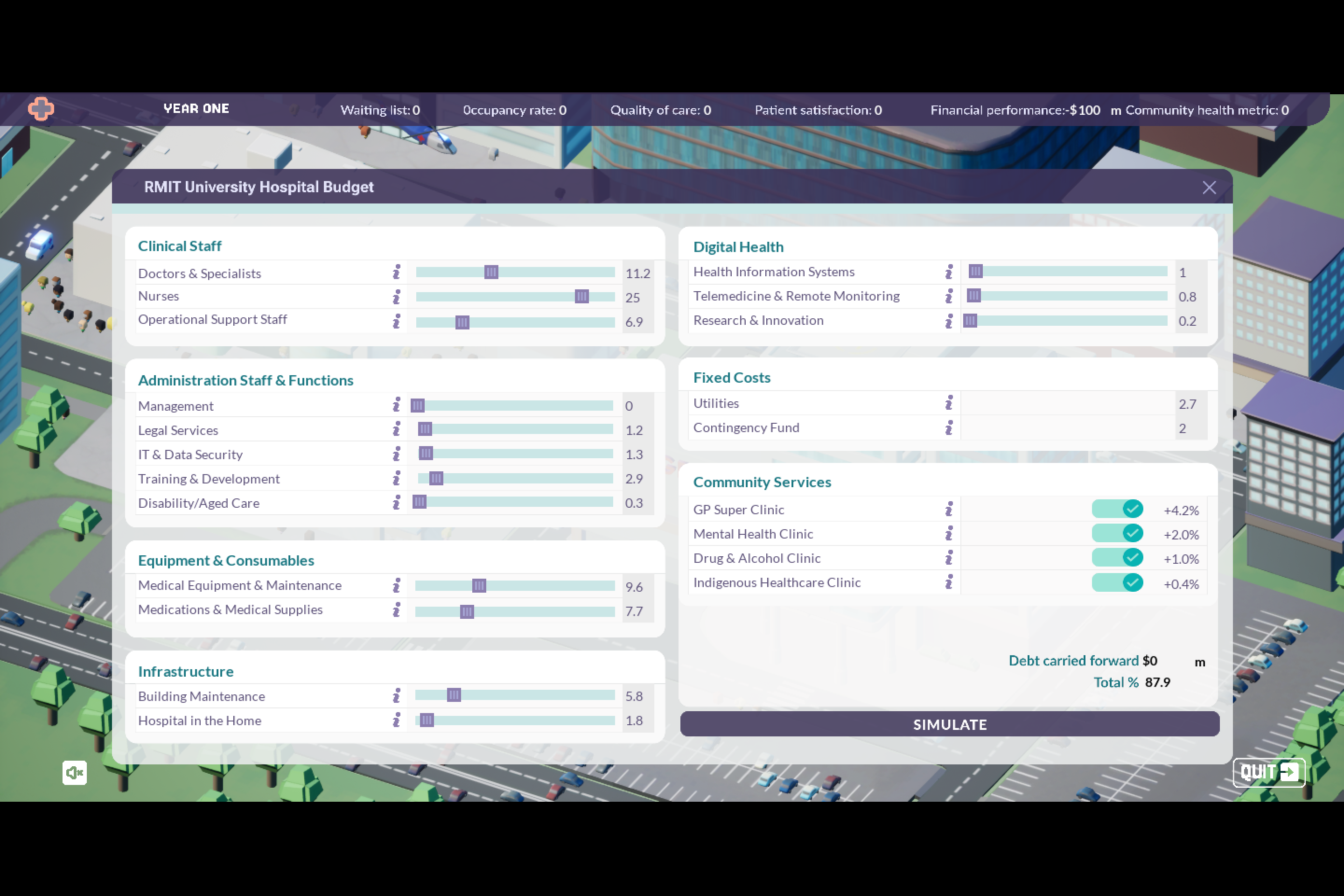This screenshot has height=896, width=1344.
Task: Click the 'Waiting list: 0' indicator
Action: click(x=380, y=110)
